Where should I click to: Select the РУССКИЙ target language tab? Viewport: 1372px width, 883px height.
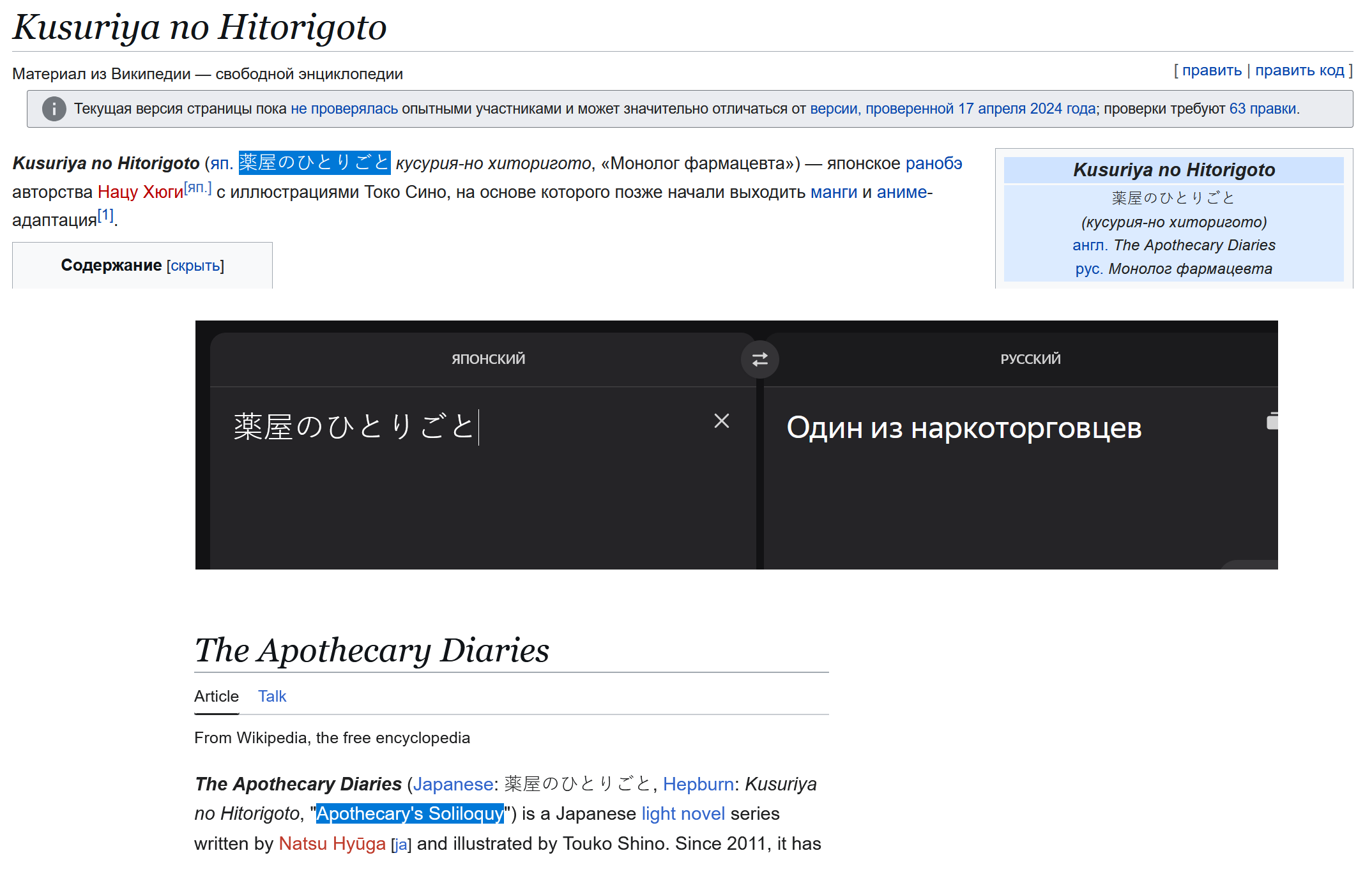click(1030, 359)
